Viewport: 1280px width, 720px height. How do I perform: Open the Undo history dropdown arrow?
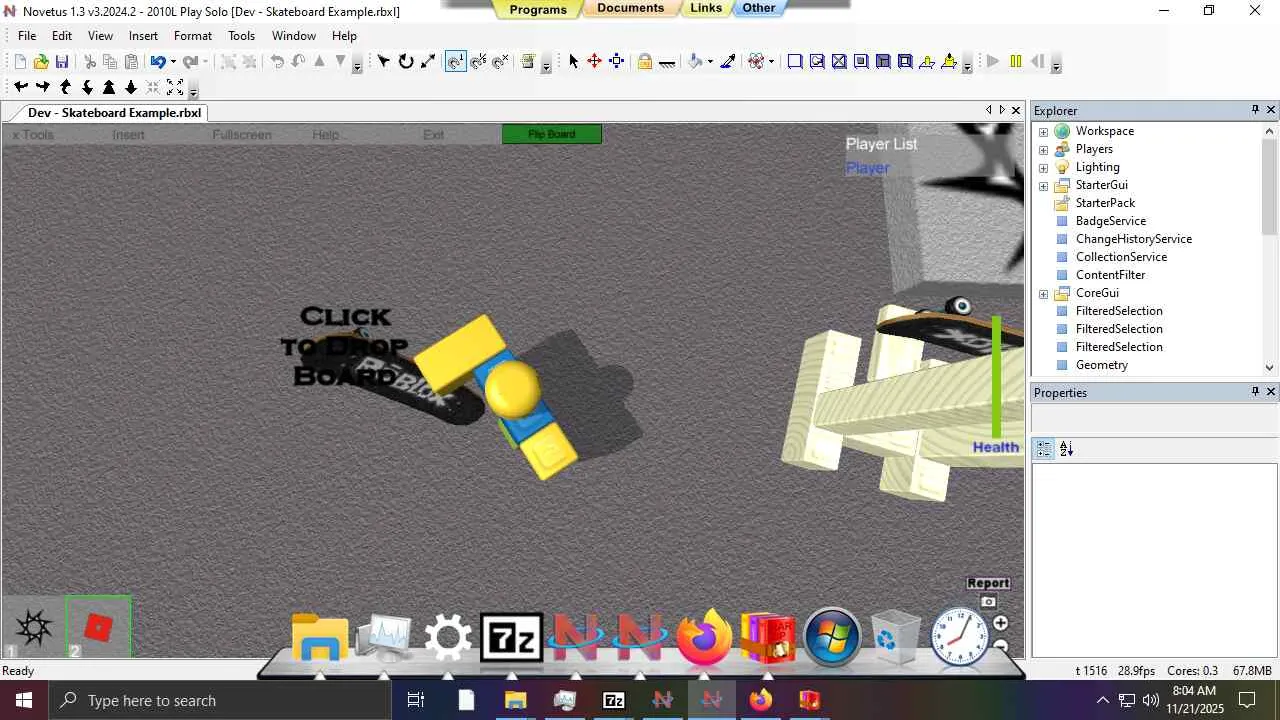pos(172,62)
